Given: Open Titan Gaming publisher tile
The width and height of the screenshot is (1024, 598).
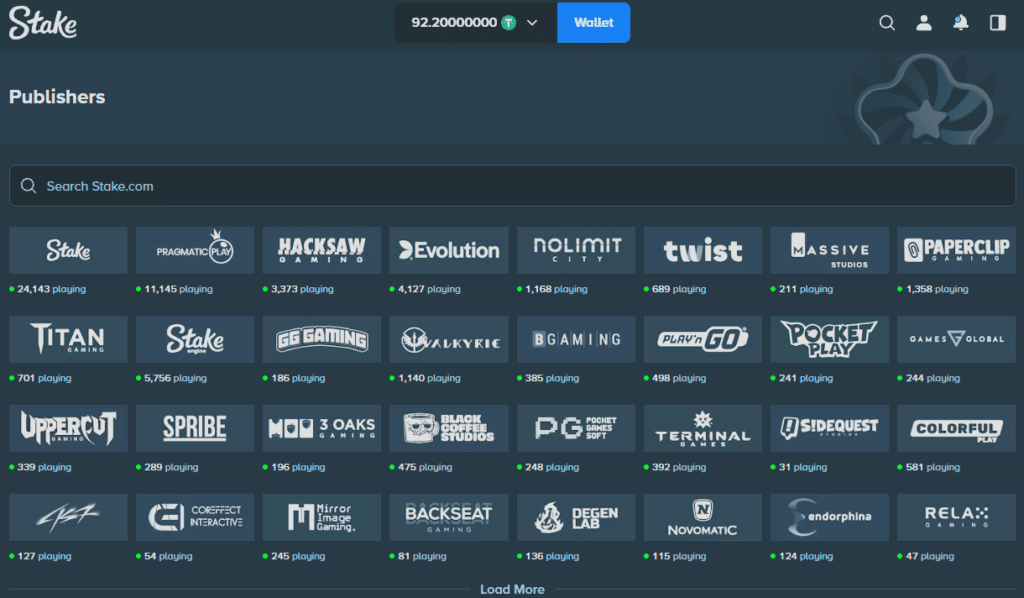Looking at the screenshot, I should (x=68, y=339).
